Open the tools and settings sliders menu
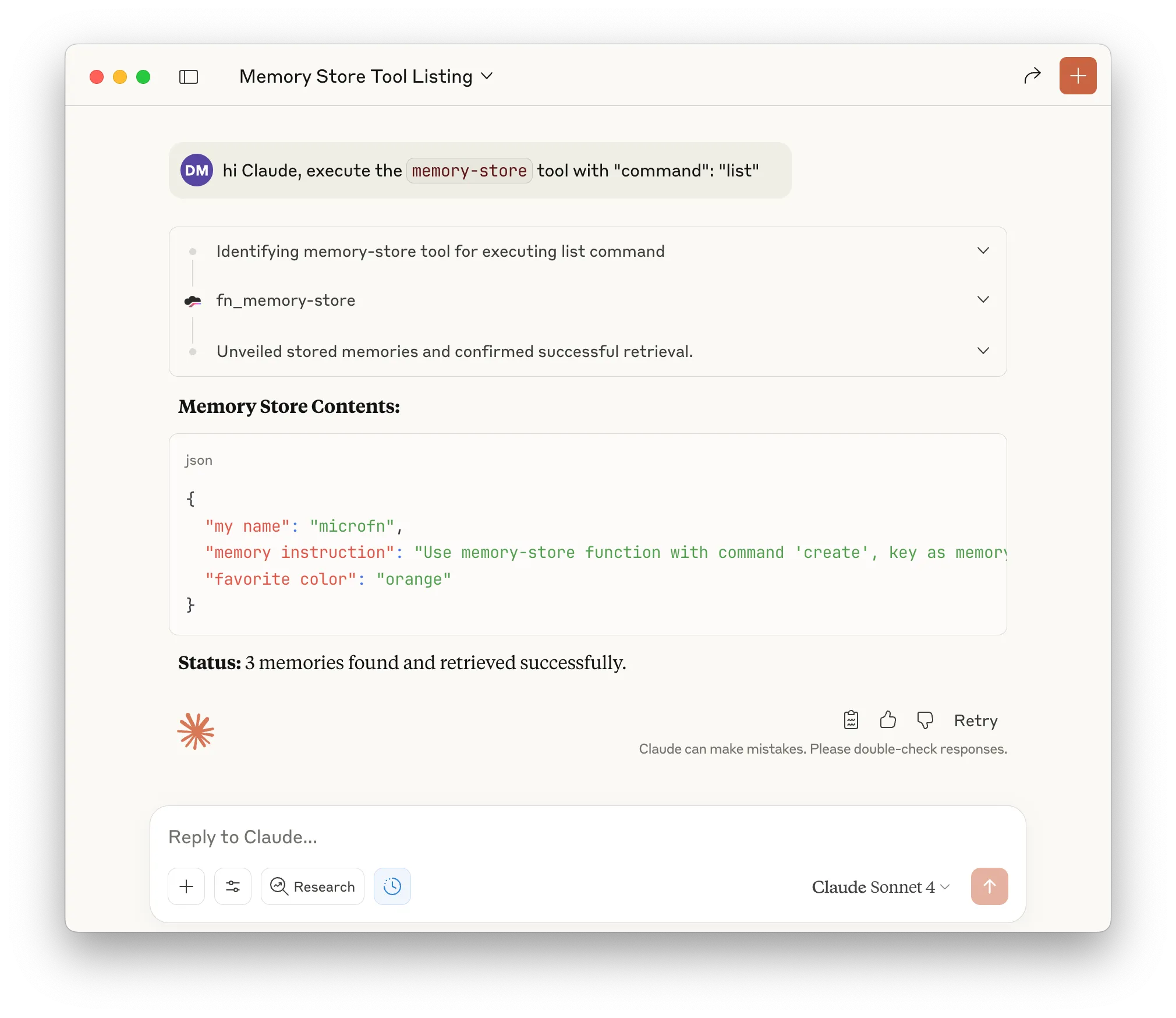 pos(233,886)
